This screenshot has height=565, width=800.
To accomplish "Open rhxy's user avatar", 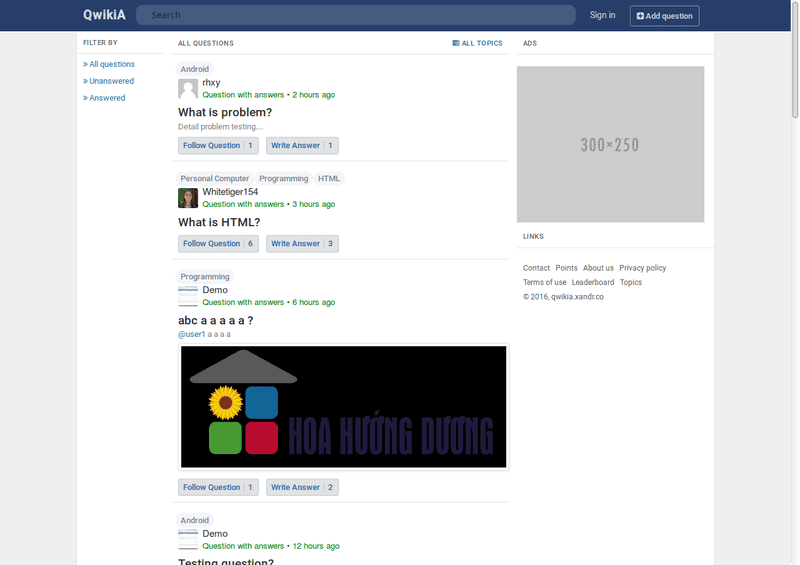I will 188,89.
